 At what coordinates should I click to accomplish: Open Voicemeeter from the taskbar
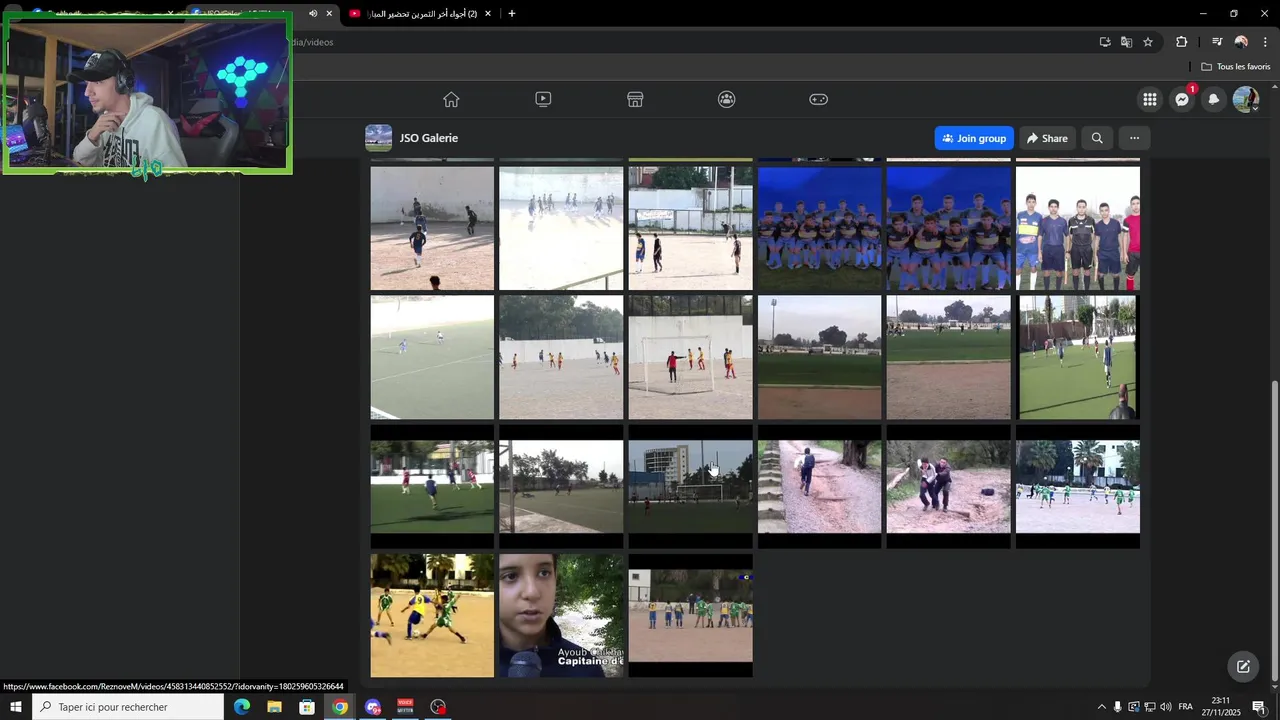point(405,707)
